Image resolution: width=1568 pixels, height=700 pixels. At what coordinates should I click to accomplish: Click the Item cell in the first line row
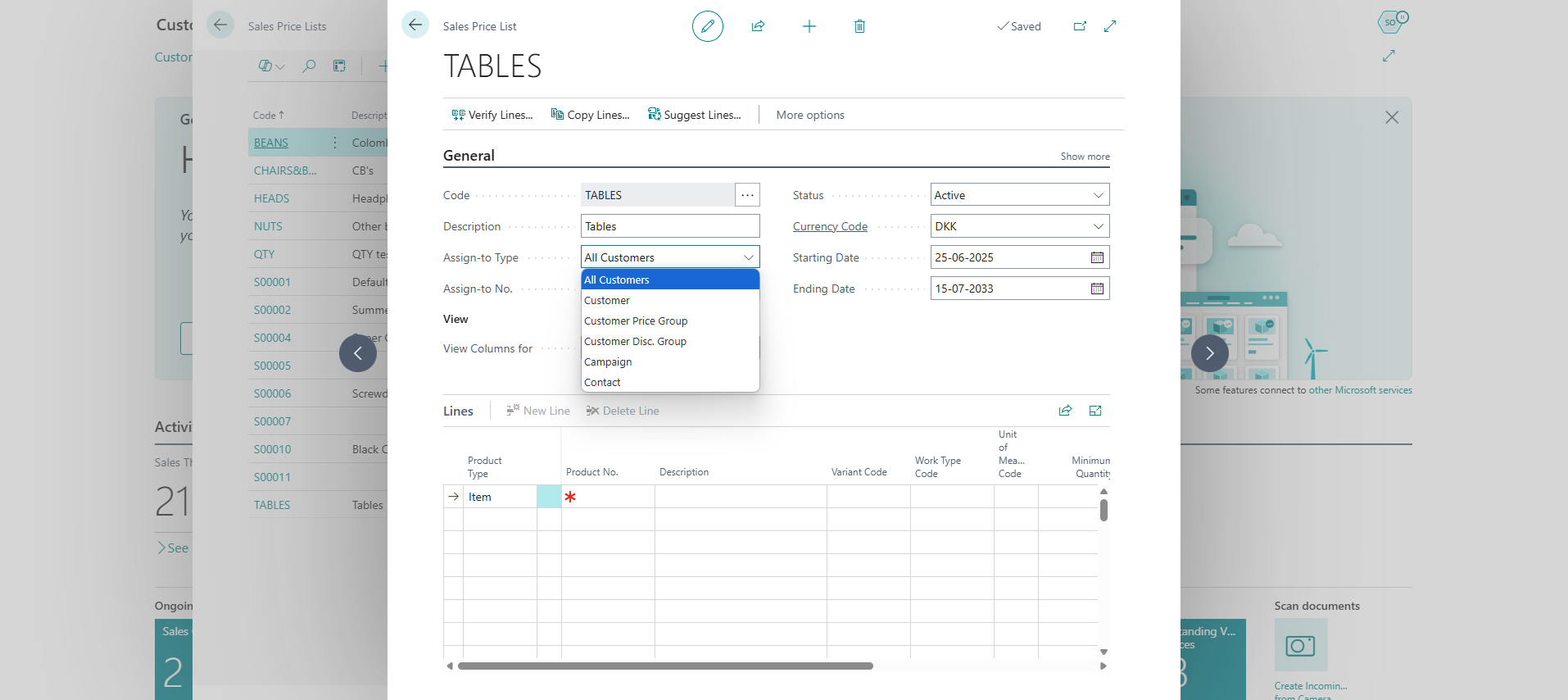click(x=500, y=497)
